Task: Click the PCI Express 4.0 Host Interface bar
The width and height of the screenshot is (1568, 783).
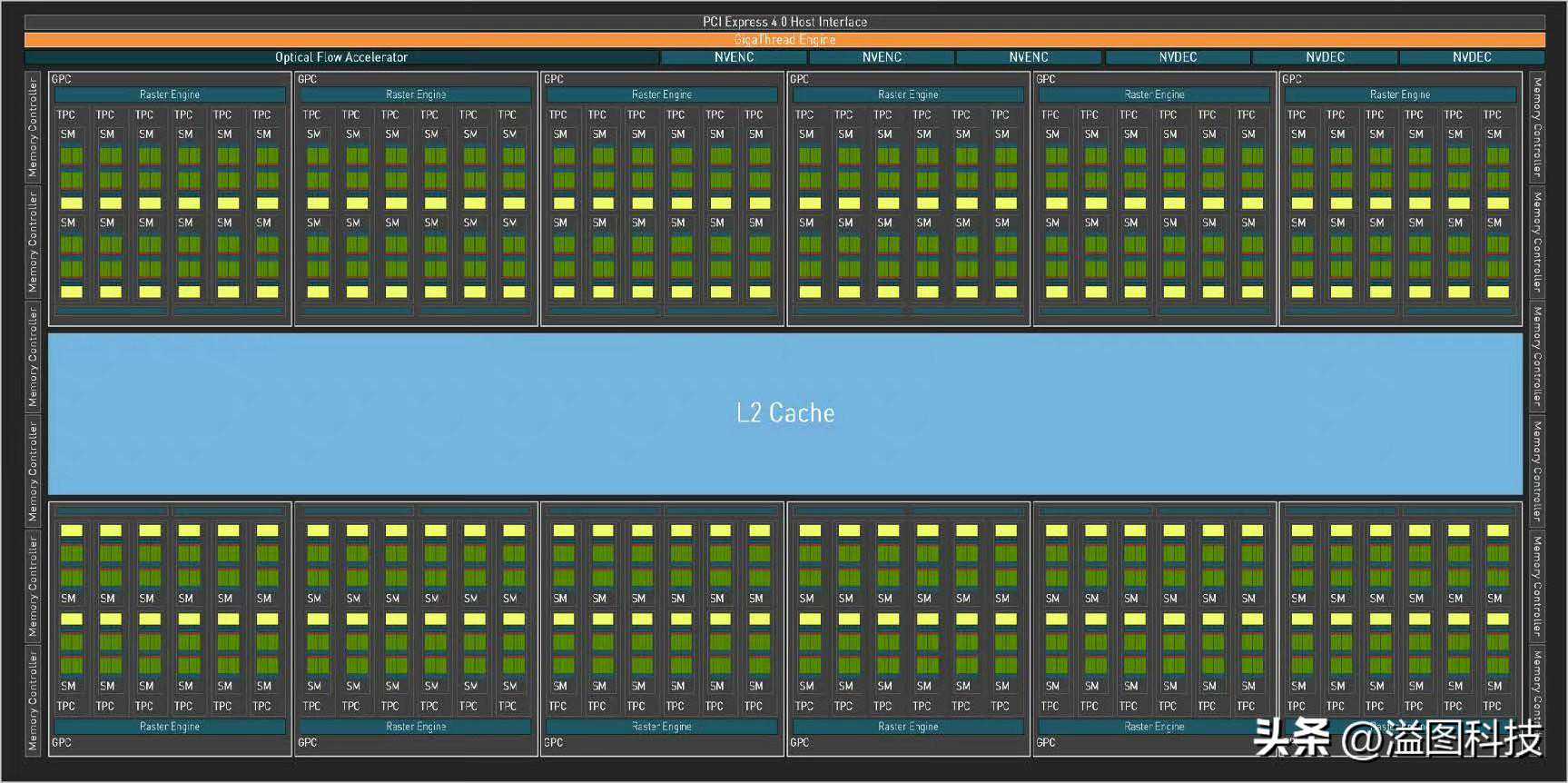Action: point(784,22)
